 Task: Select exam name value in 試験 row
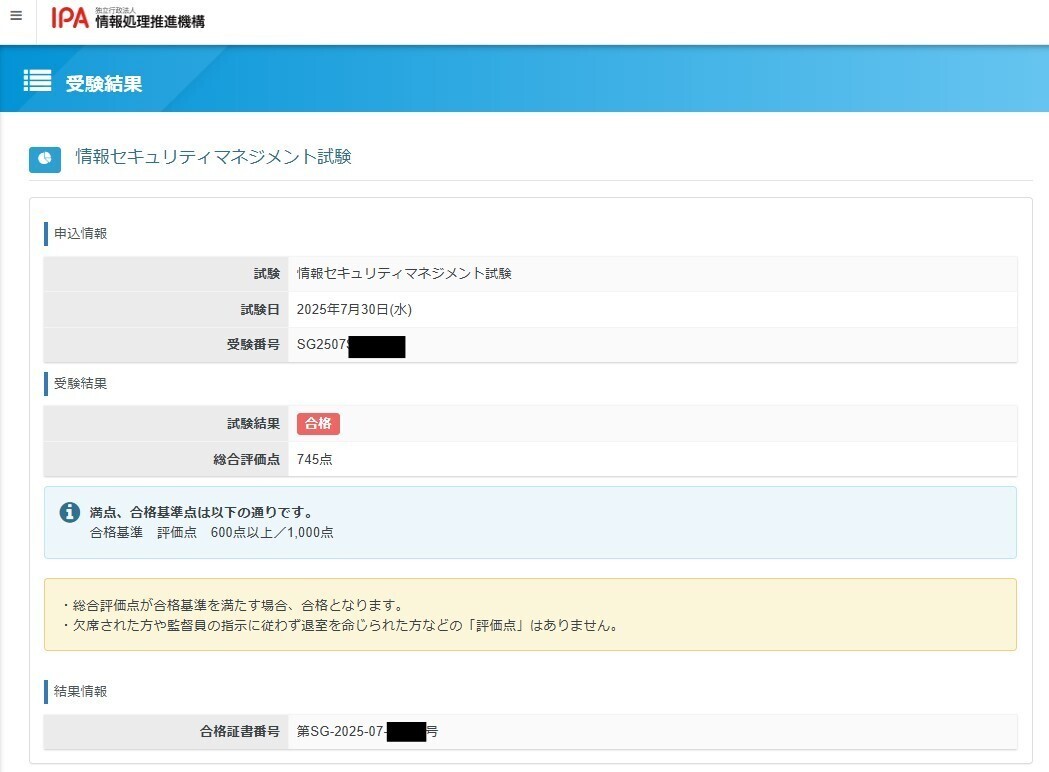pos(404,274)
